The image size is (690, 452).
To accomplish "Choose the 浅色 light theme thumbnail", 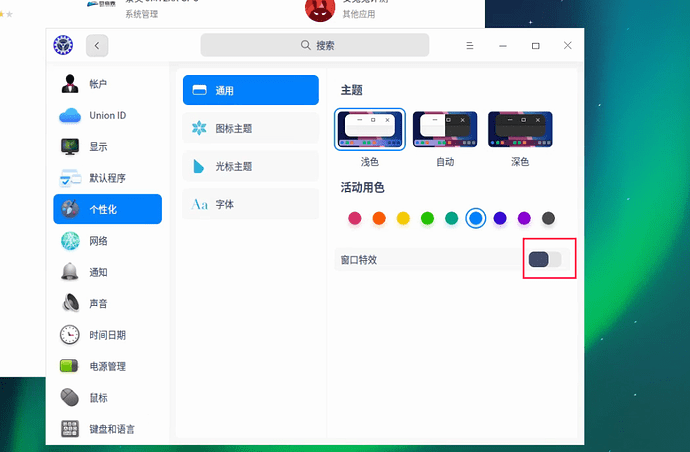I will 370,129.
